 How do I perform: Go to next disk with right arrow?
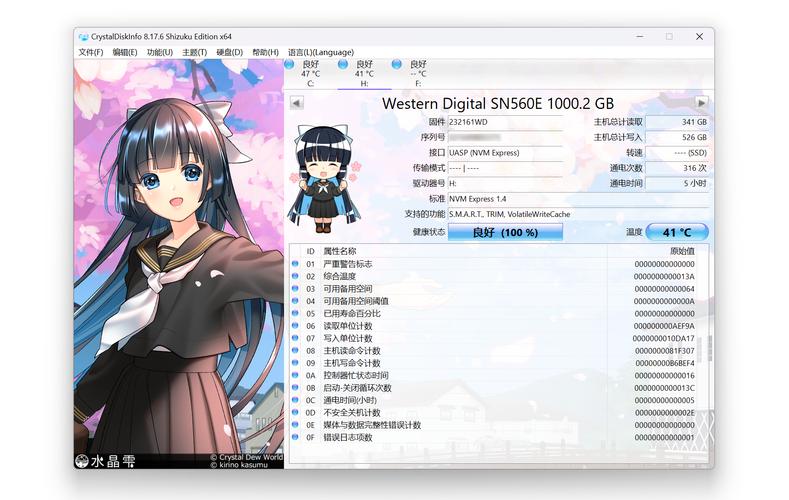pos(701,103)
